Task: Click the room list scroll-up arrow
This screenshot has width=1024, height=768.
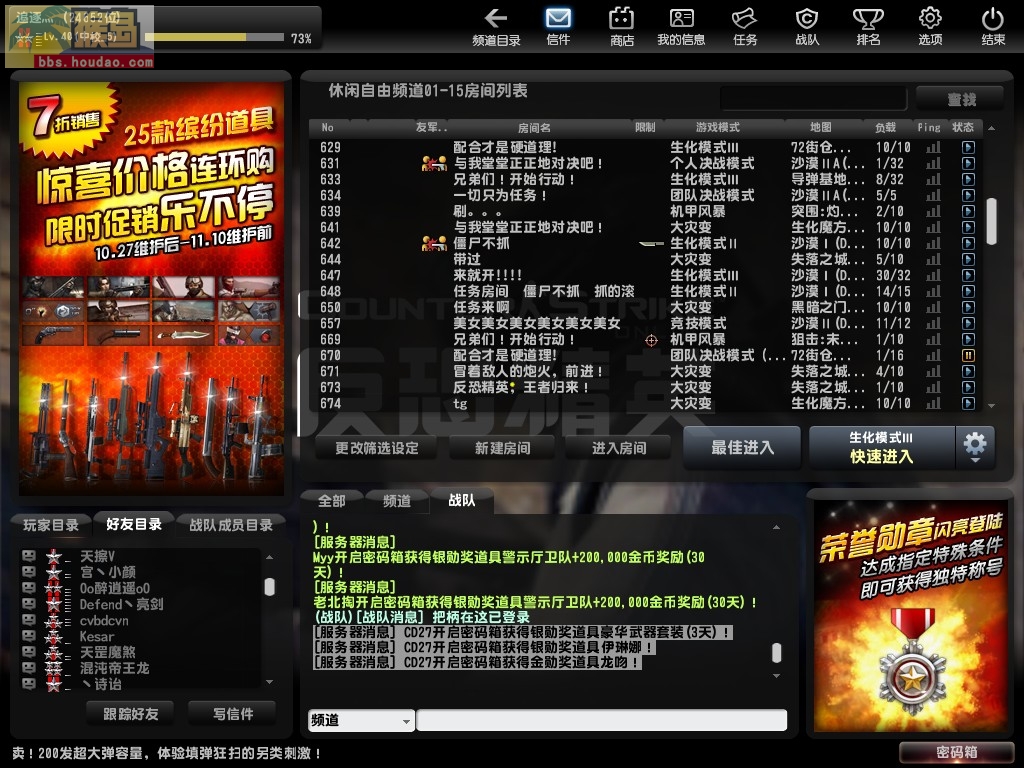Action: coord(991,128)
